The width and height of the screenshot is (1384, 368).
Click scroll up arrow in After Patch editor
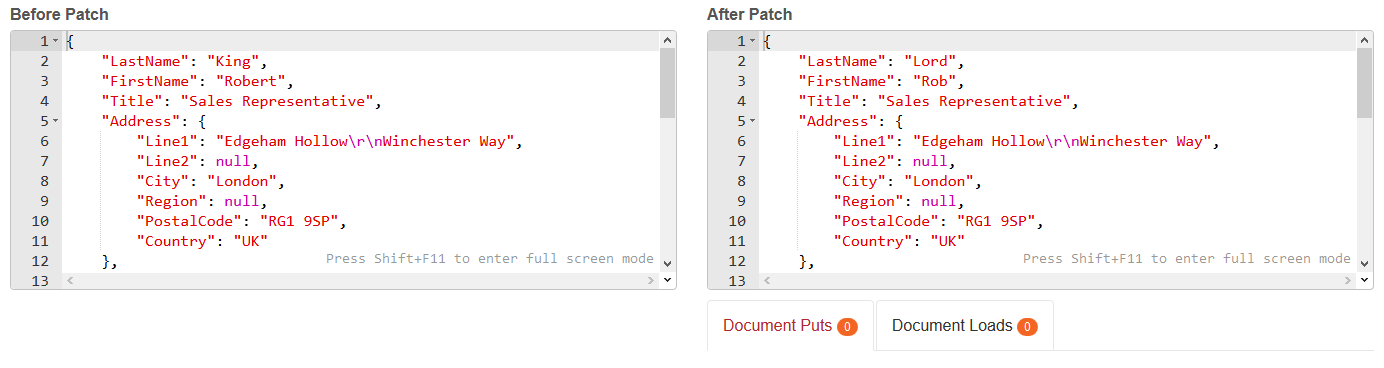(1365, 39)
